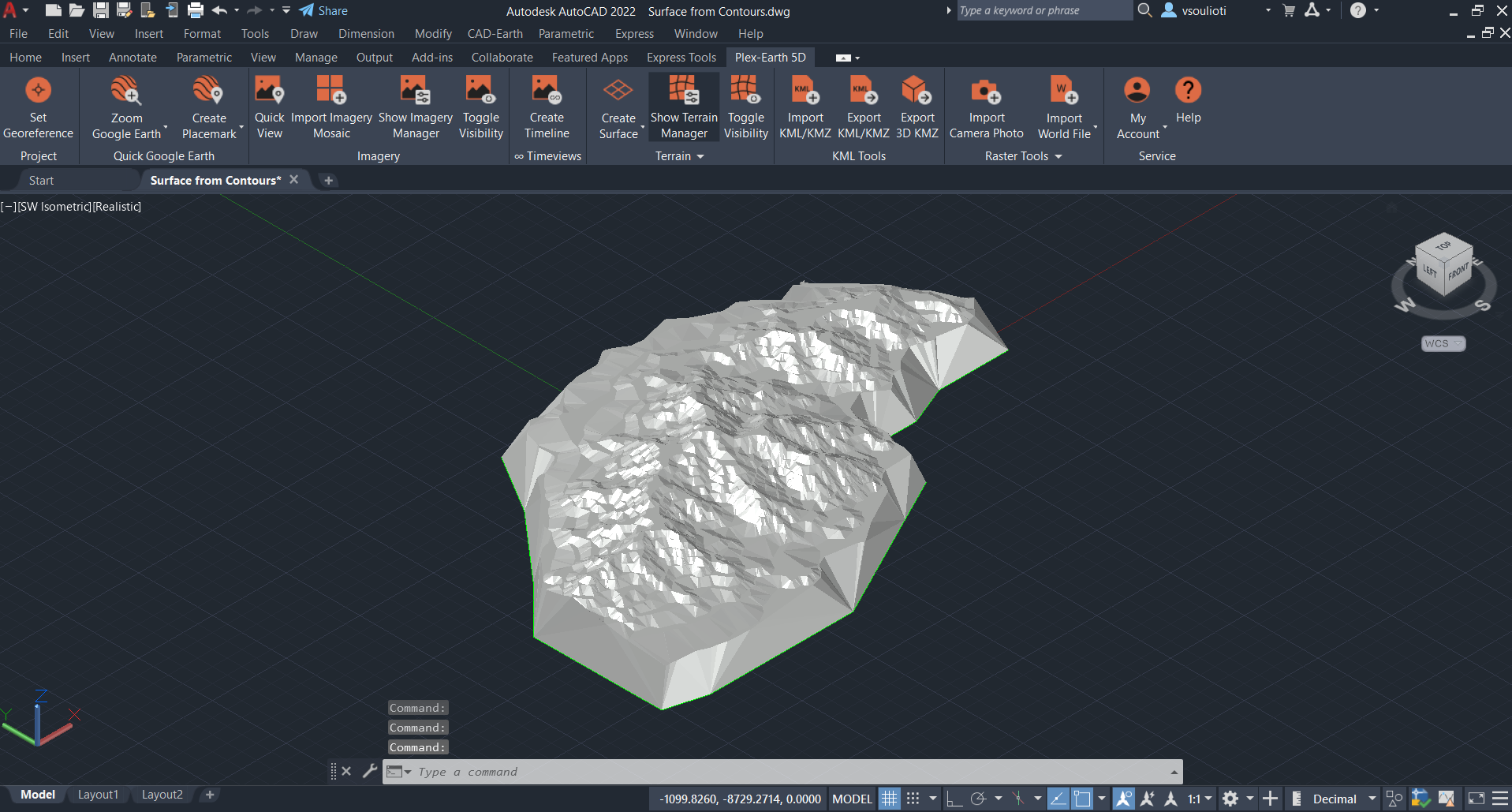Click Create Timeline icon

(547, 90)
